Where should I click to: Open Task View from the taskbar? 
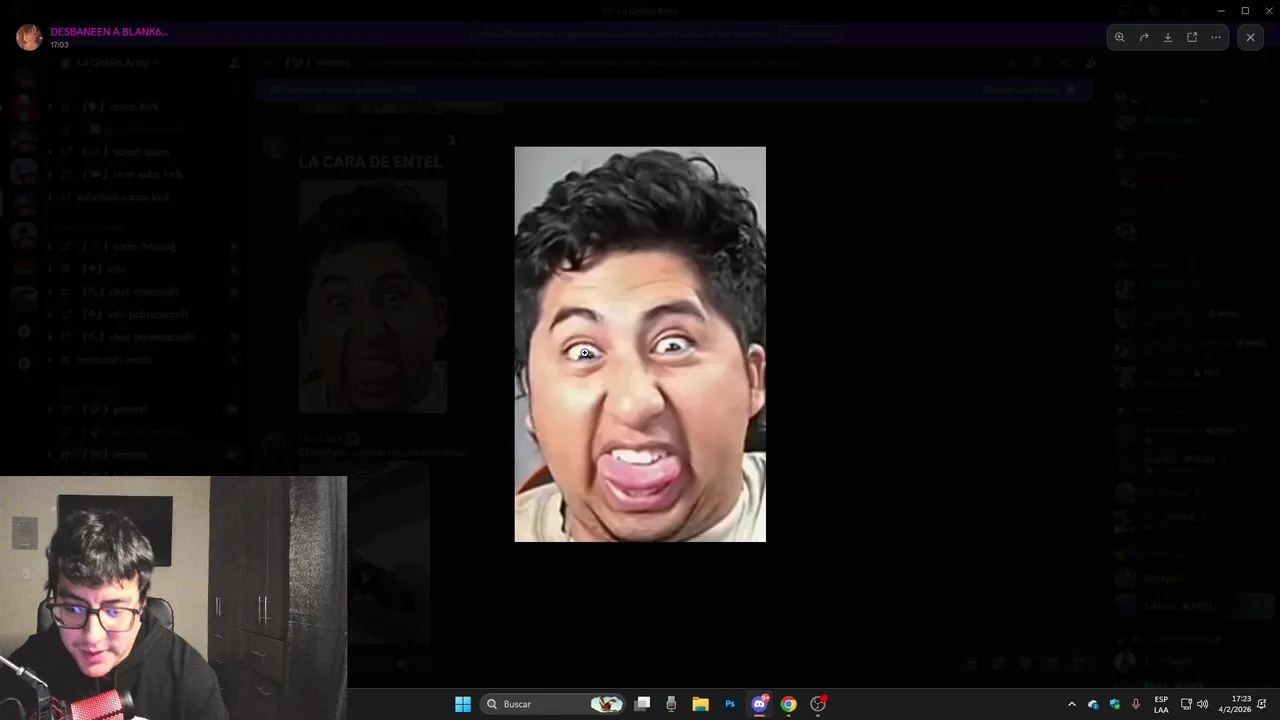[x=643, y=704]
